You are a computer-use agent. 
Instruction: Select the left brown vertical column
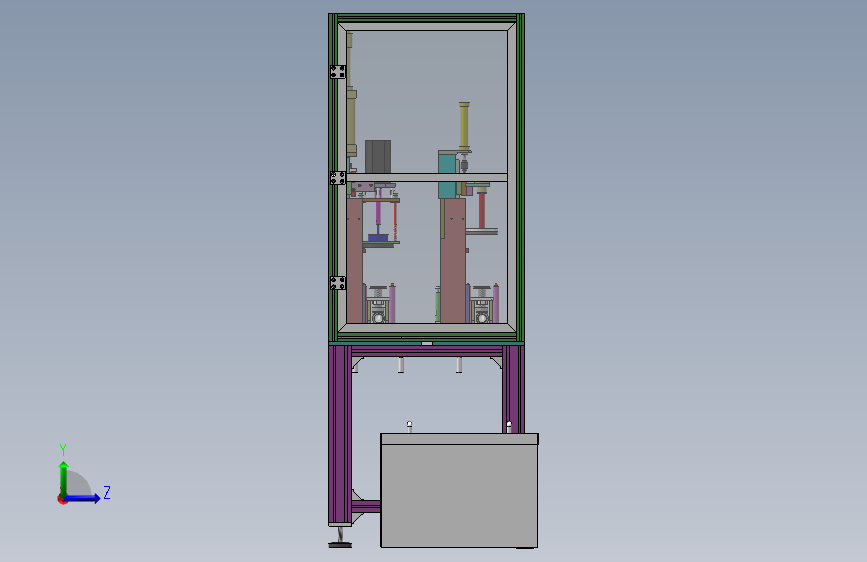click(355, 261)
